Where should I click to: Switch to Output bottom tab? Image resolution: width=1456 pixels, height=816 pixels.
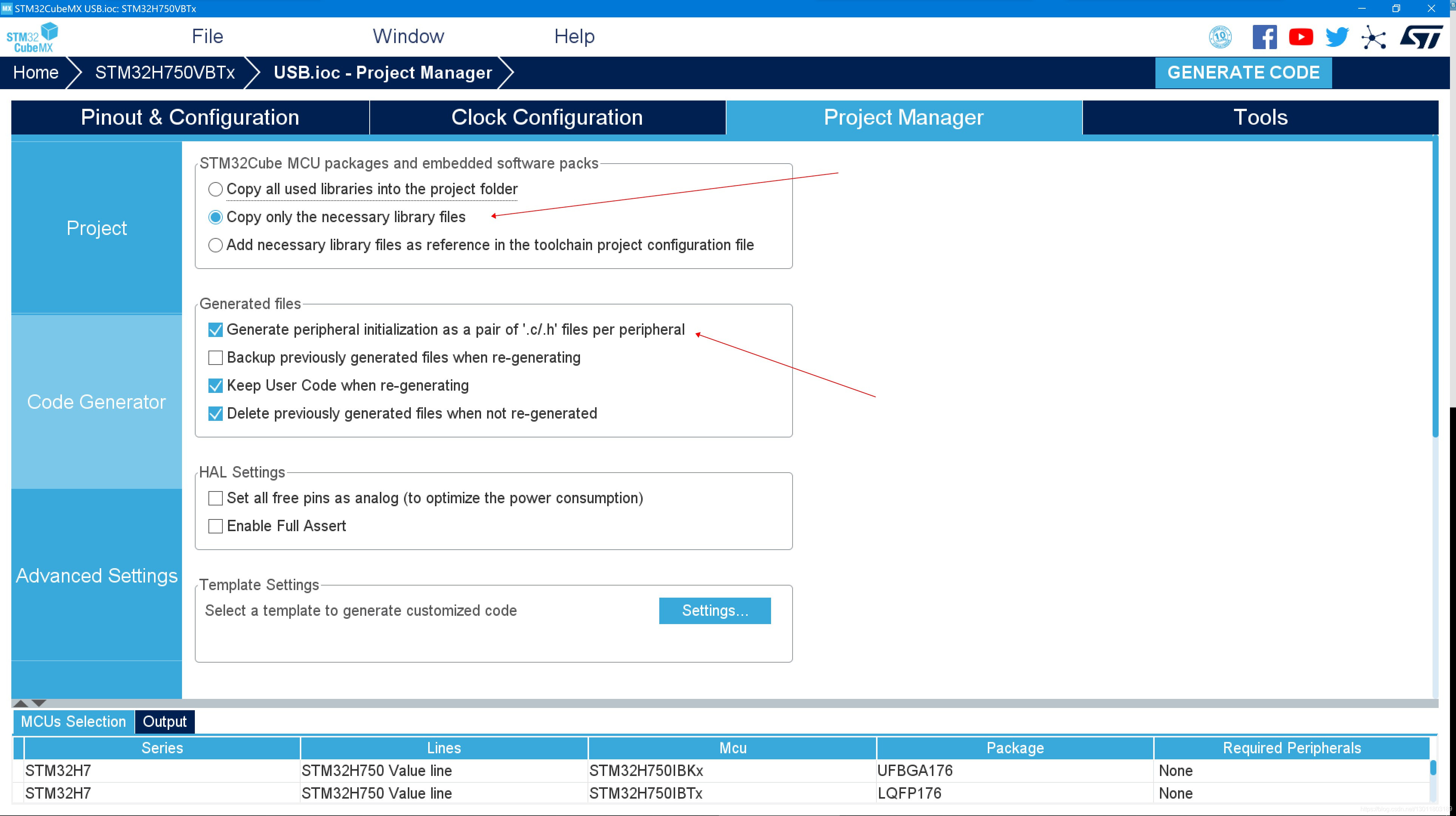(x=165, y=722)
